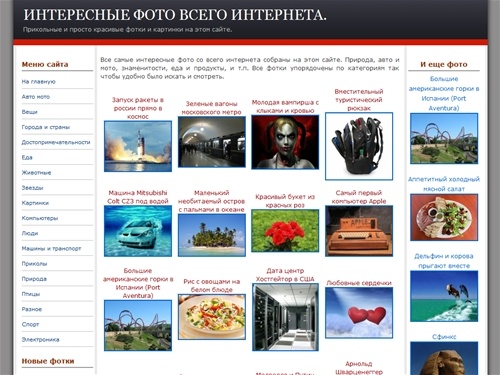This screenshot has width=500, height=375.
Task: Click the 'Меню сайта' sidebar heading
Action: [45, 64]
